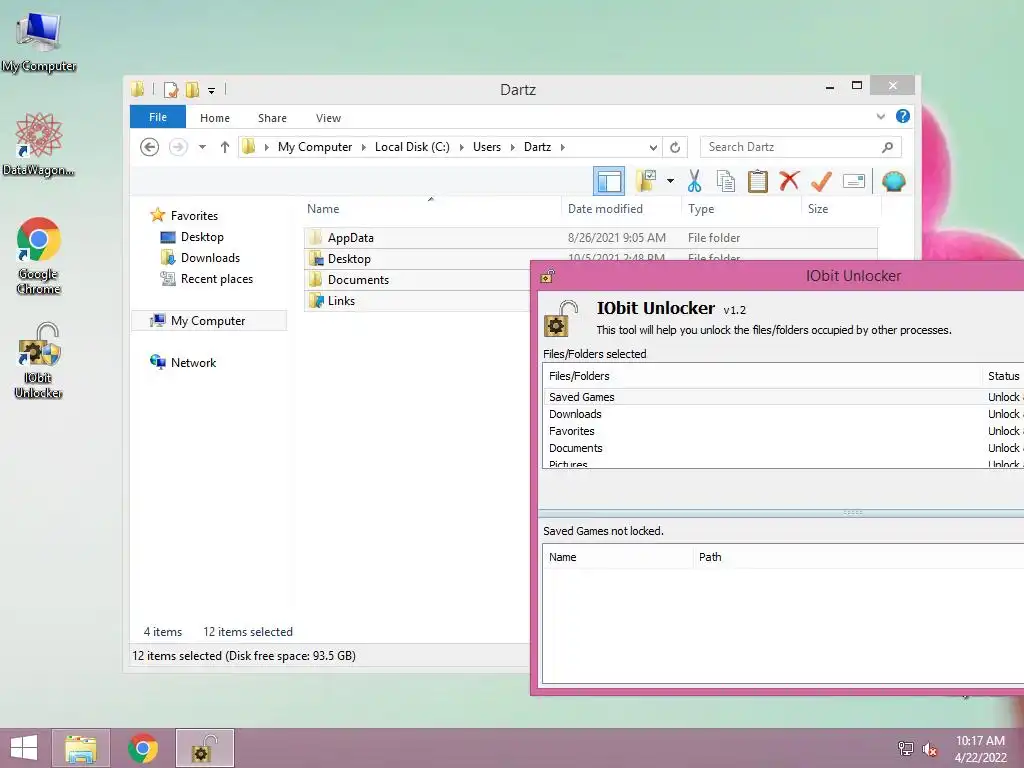This screenshot has height=768, width=1024.
Task: Click File Explorer in the taskbar
Action: click(x=81, y=748)
